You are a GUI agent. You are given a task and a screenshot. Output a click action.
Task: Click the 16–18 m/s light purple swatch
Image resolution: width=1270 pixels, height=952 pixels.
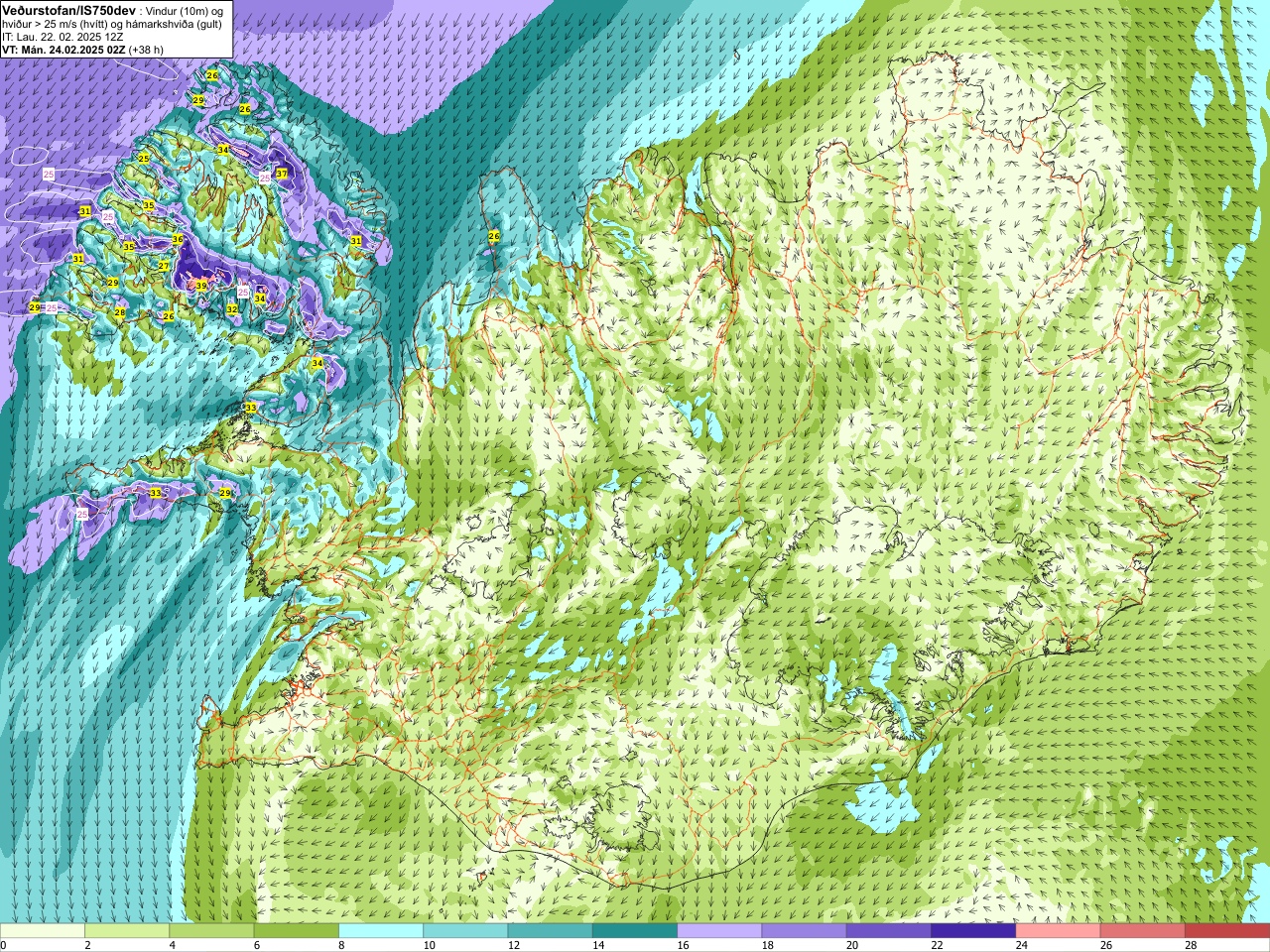pos(719,931)
